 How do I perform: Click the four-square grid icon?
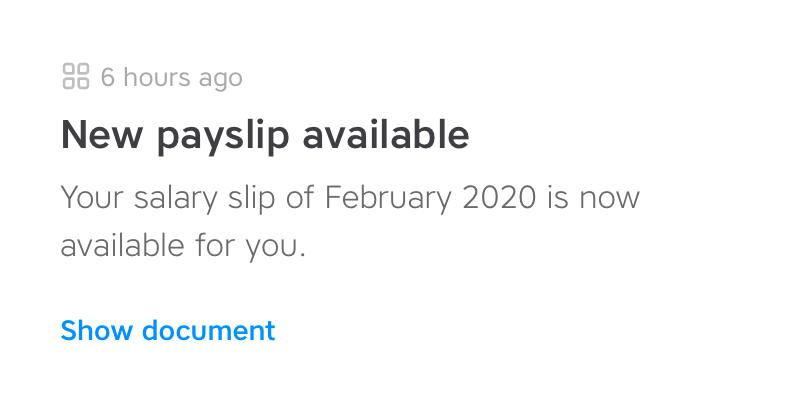click(76, 76)
